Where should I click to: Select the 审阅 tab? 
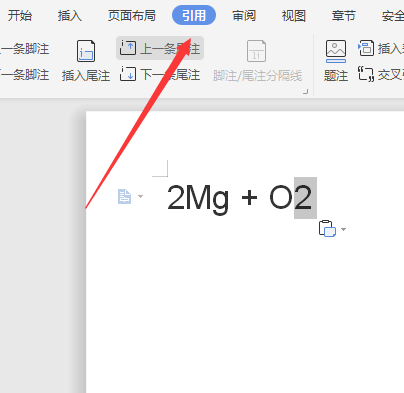coord(244,16)
